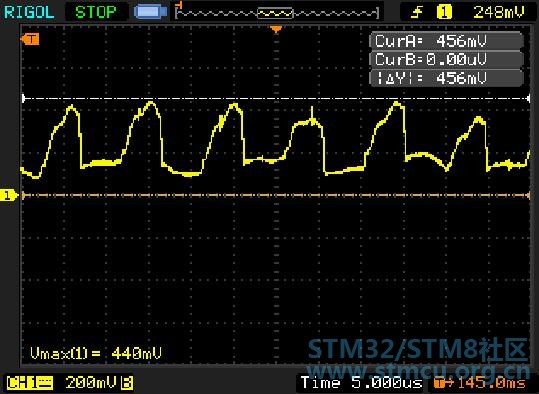Click the 200mV vertical scale value

coord(92,383)
